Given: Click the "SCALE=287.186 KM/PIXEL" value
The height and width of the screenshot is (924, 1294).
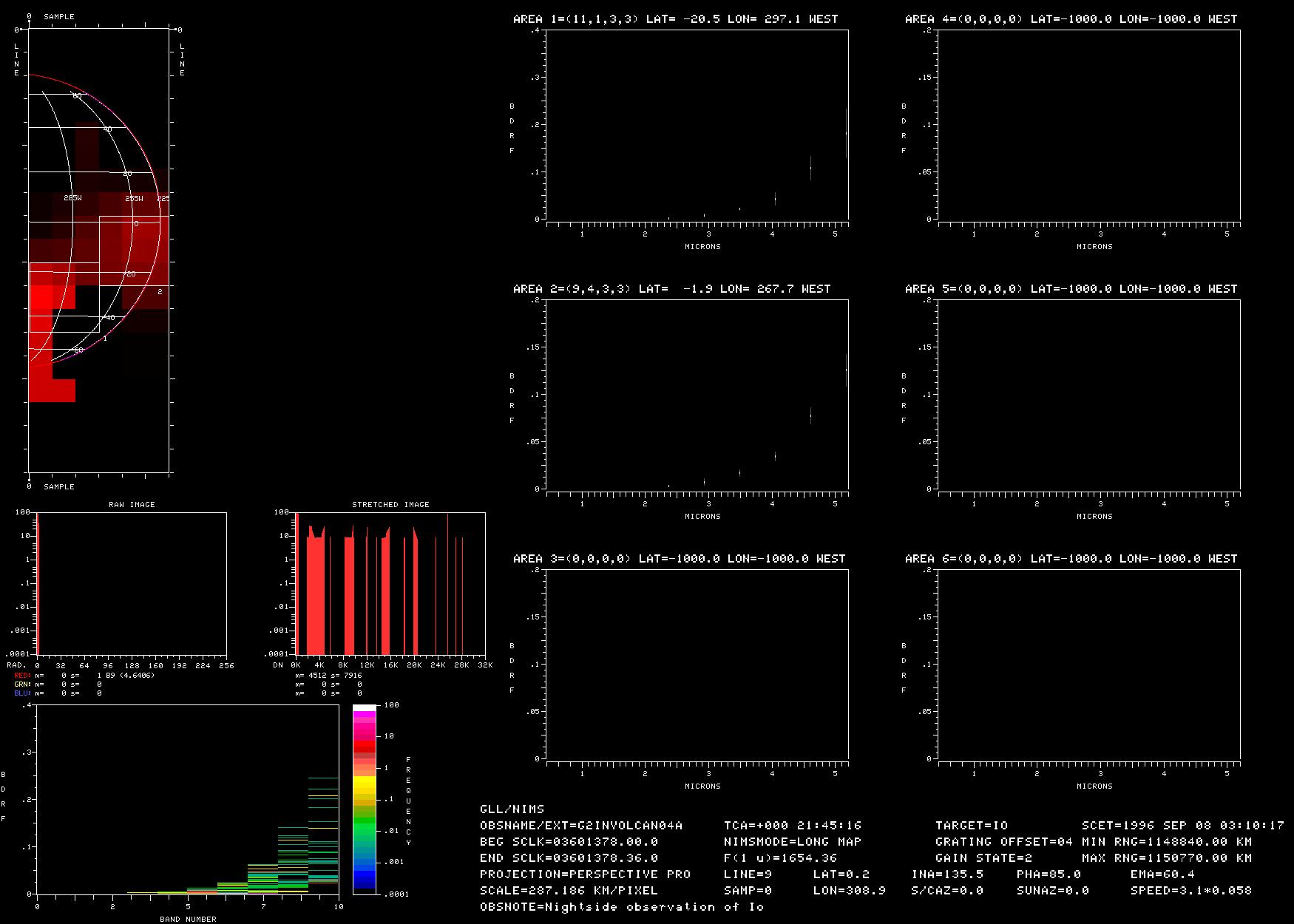Looking at the screenshot, I should point(569,891).
